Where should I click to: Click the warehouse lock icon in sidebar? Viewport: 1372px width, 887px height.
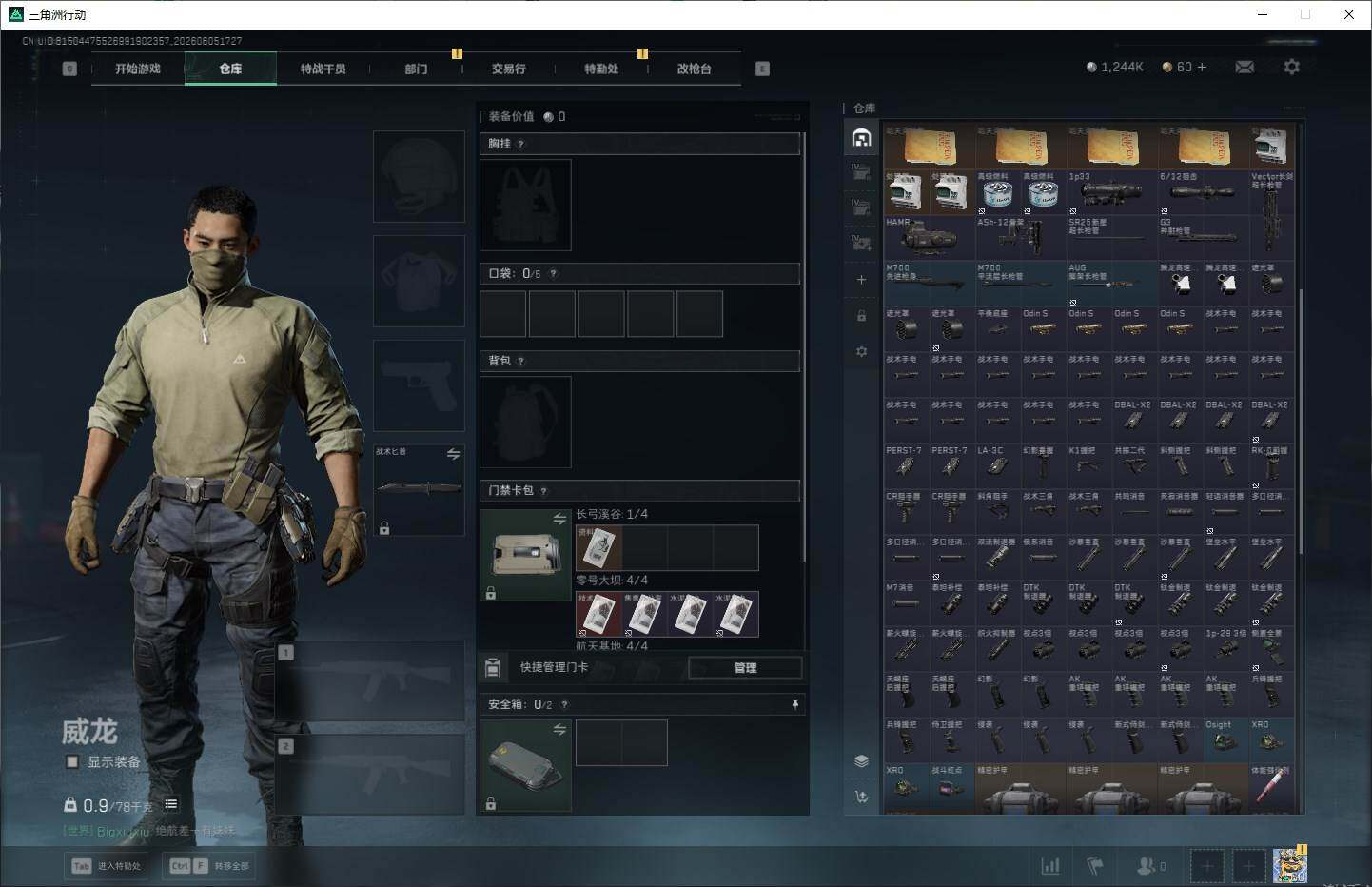[x=861, y=315]
